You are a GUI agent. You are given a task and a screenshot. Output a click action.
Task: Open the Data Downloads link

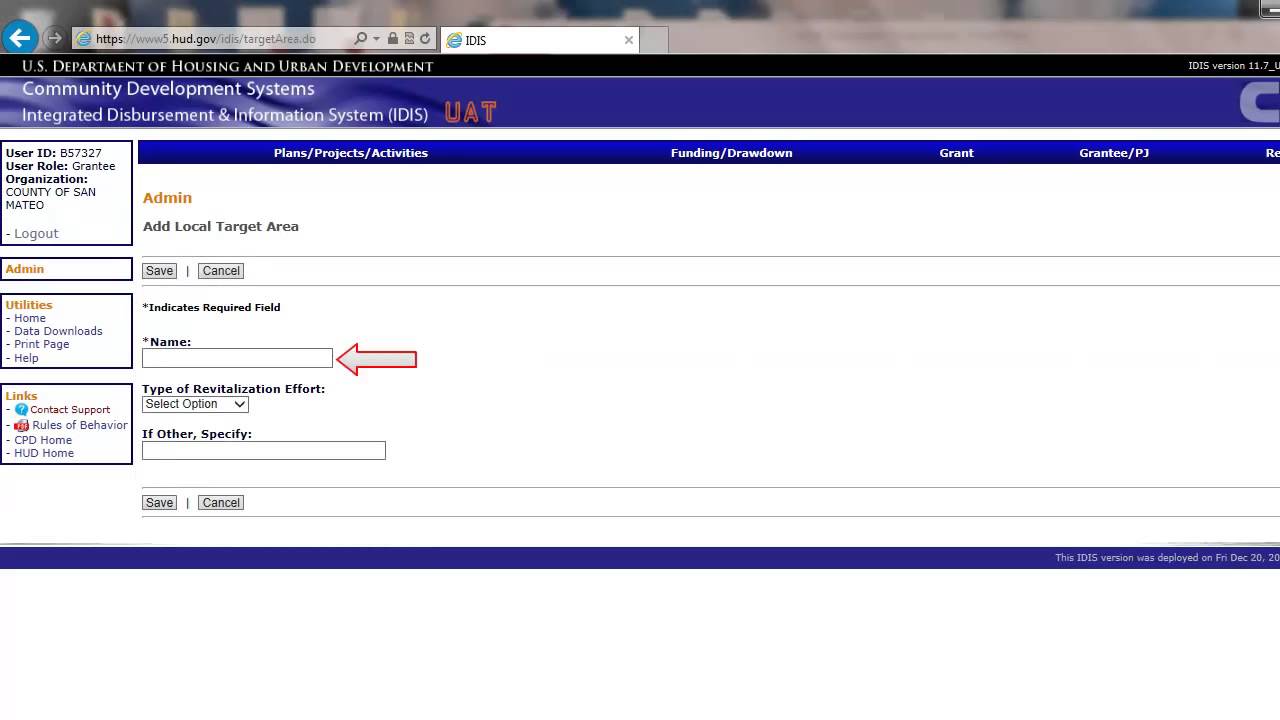(x=58, y=331)
